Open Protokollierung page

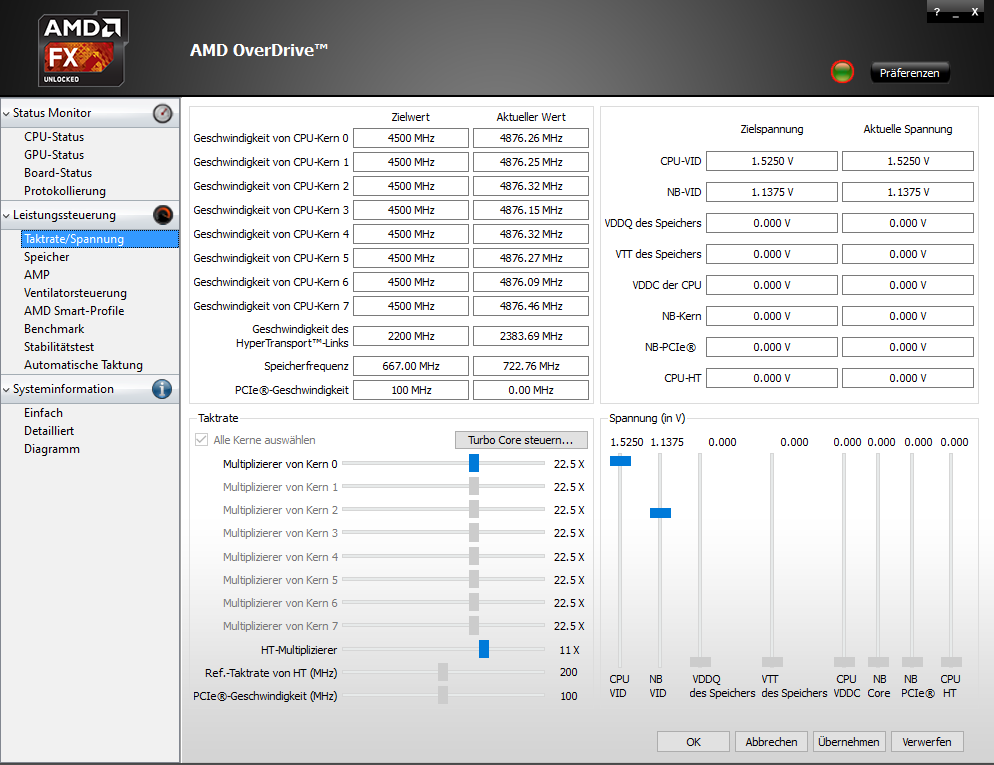click(65, 191)
